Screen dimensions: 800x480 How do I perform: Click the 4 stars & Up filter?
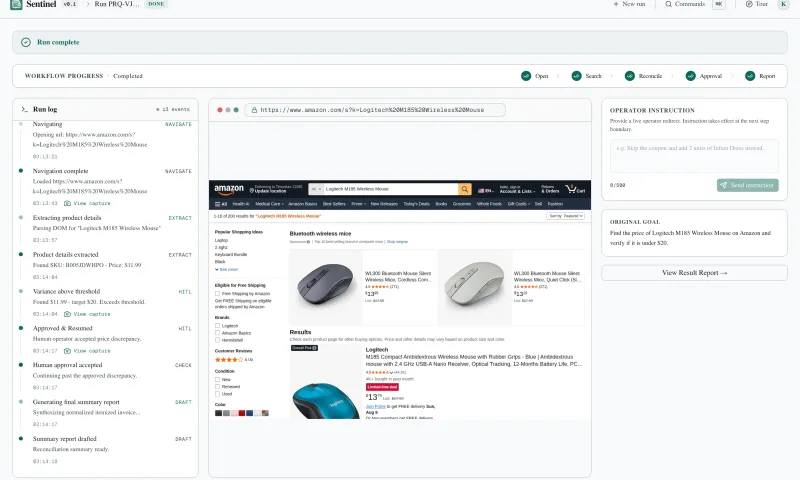coord(234,360)
